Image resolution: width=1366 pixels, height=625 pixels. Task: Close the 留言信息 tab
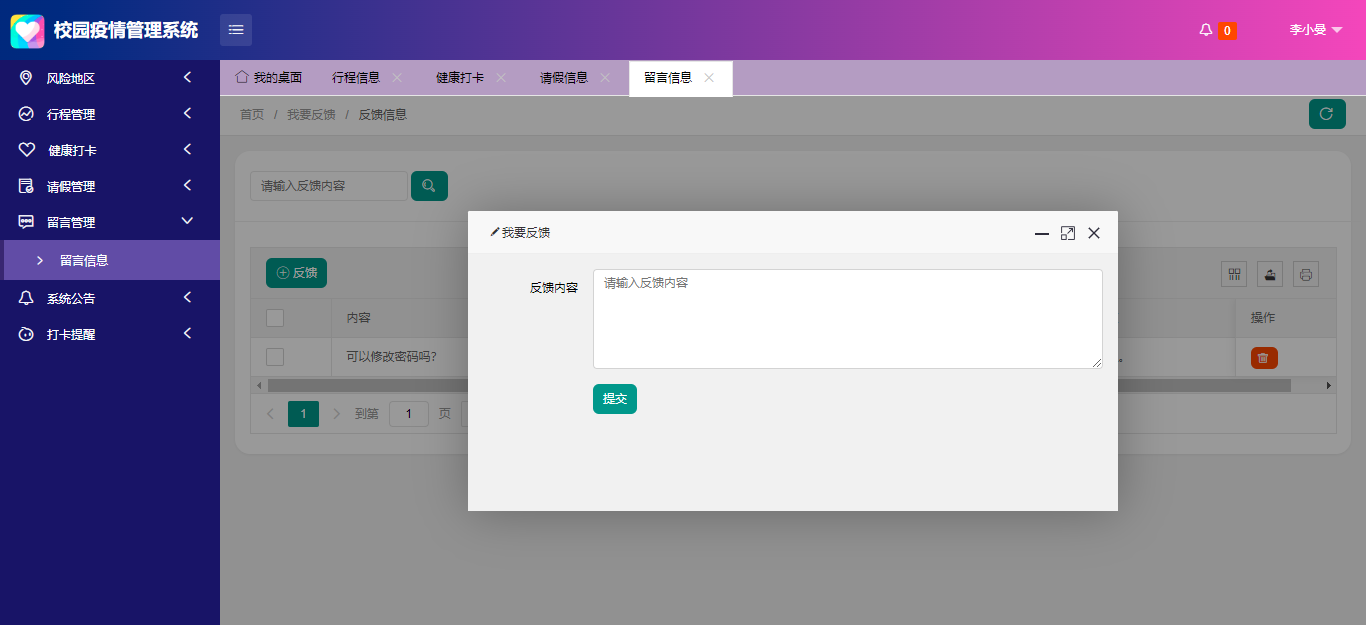pos(709,78)
